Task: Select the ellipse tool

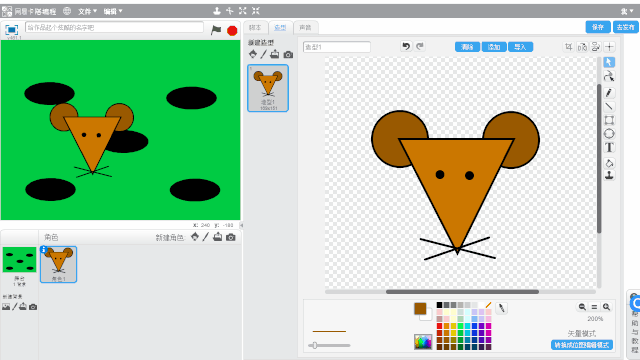Action: pyautogui.click(x=609, y=133)
